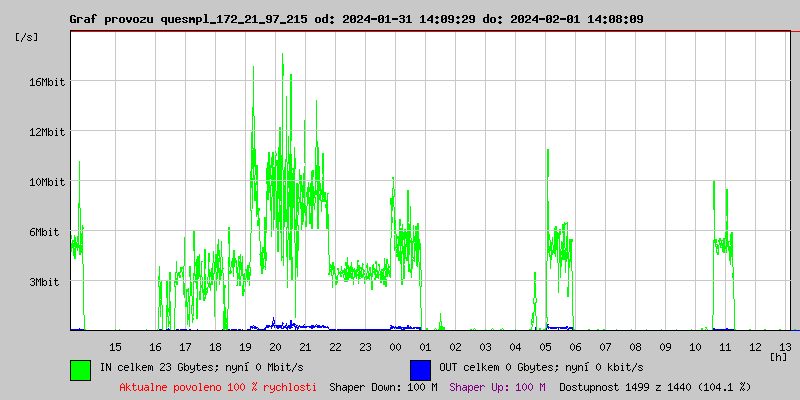Click hour 05 on the time axis
This screenshot has width=800, height=400.
pyautogui.click(x=545, y=346)
